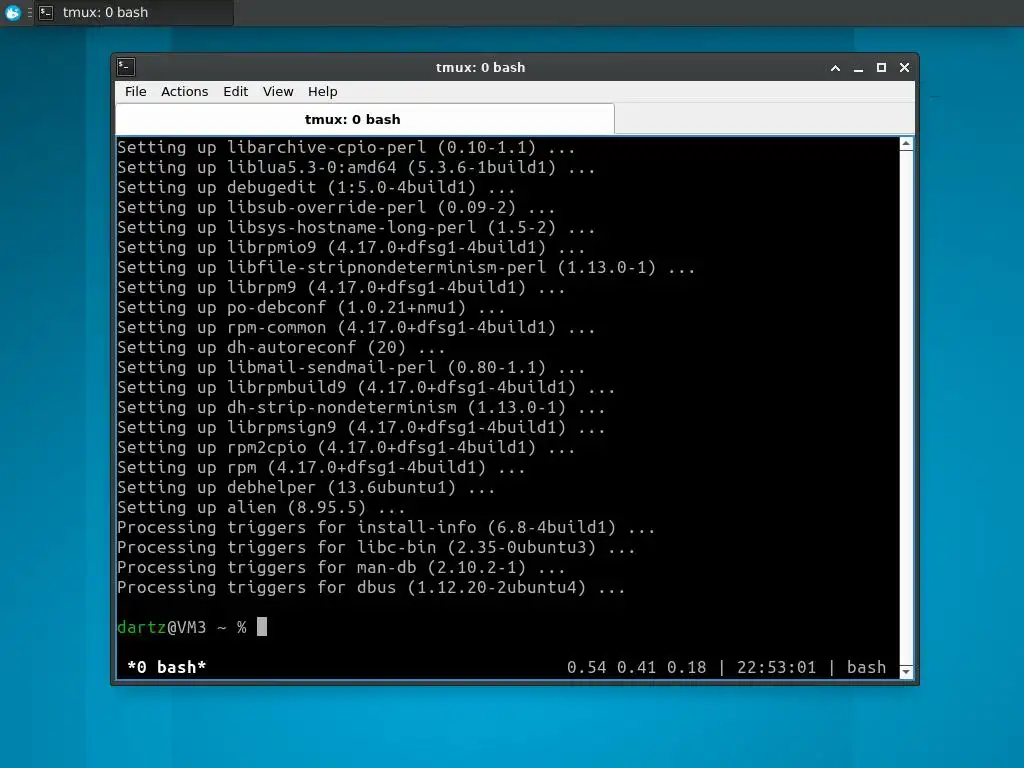Click line 'Setting up liblua5.3-0:amd64'
The image size is (1024, 768).
pos(356,168)
